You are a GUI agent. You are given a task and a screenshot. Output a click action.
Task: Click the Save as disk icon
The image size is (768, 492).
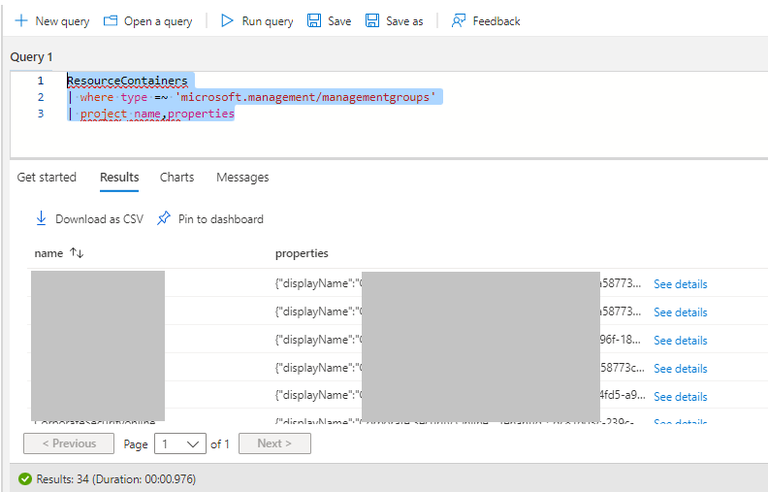pyautogui.click(x=372, y=21)
